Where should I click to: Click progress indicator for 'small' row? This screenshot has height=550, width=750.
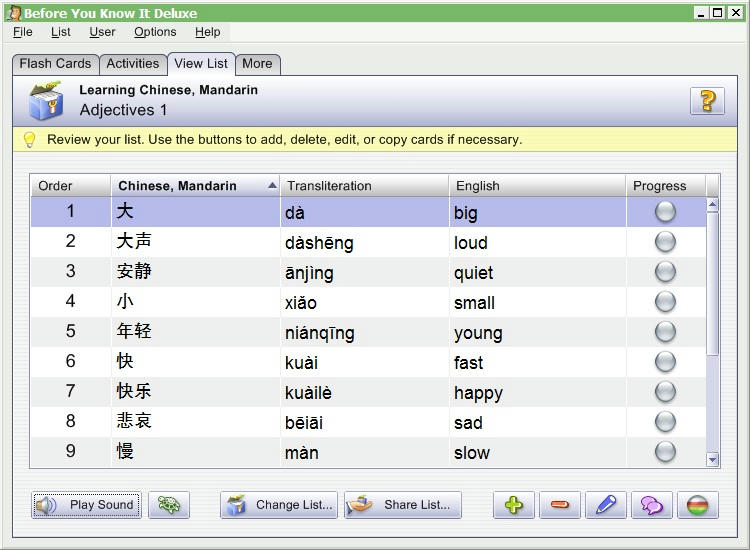[665, 302]
